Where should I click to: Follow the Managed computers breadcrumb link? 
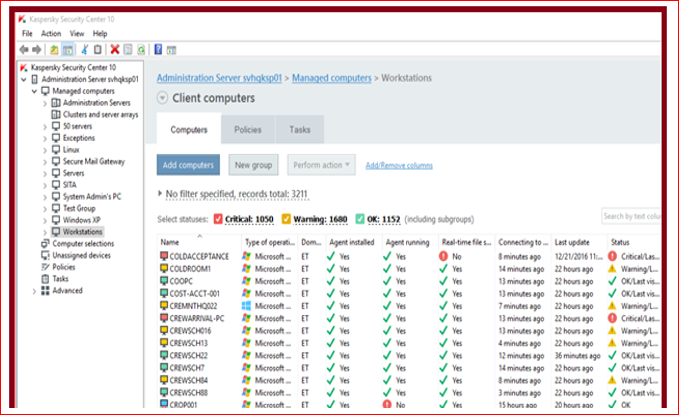point(332,78)
